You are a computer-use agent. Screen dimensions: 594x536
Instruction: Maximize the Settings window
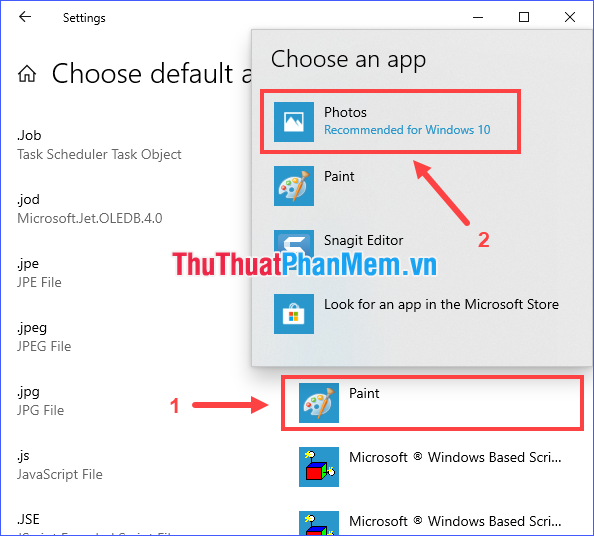coord(524,17)
